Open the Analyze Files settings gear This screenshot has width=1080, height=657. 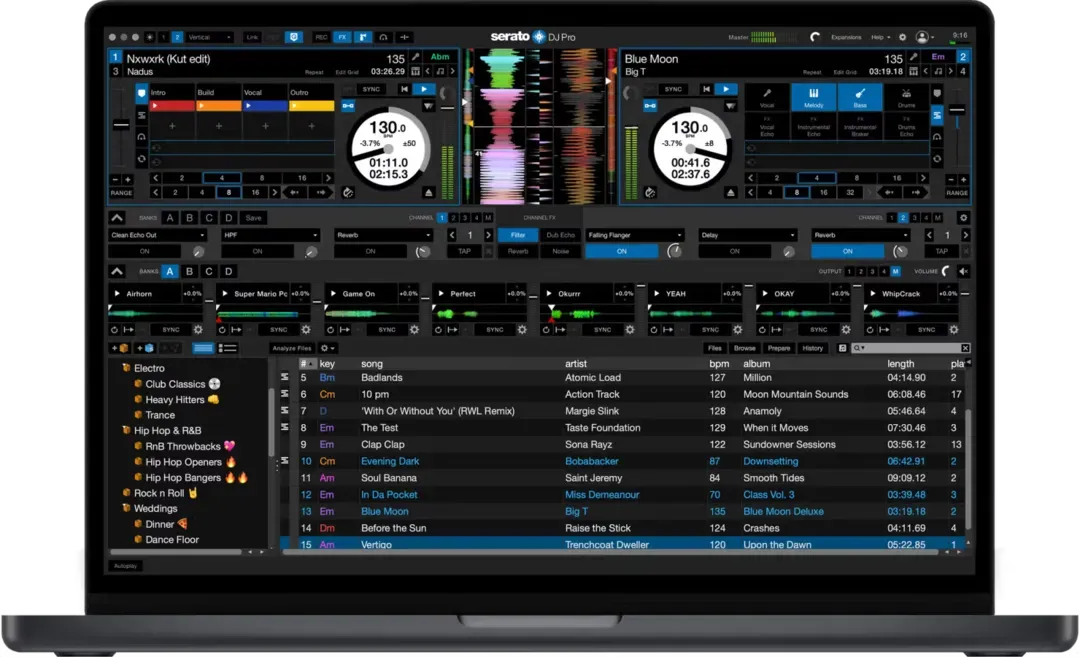pyautogui.click(x=326, y=349)
